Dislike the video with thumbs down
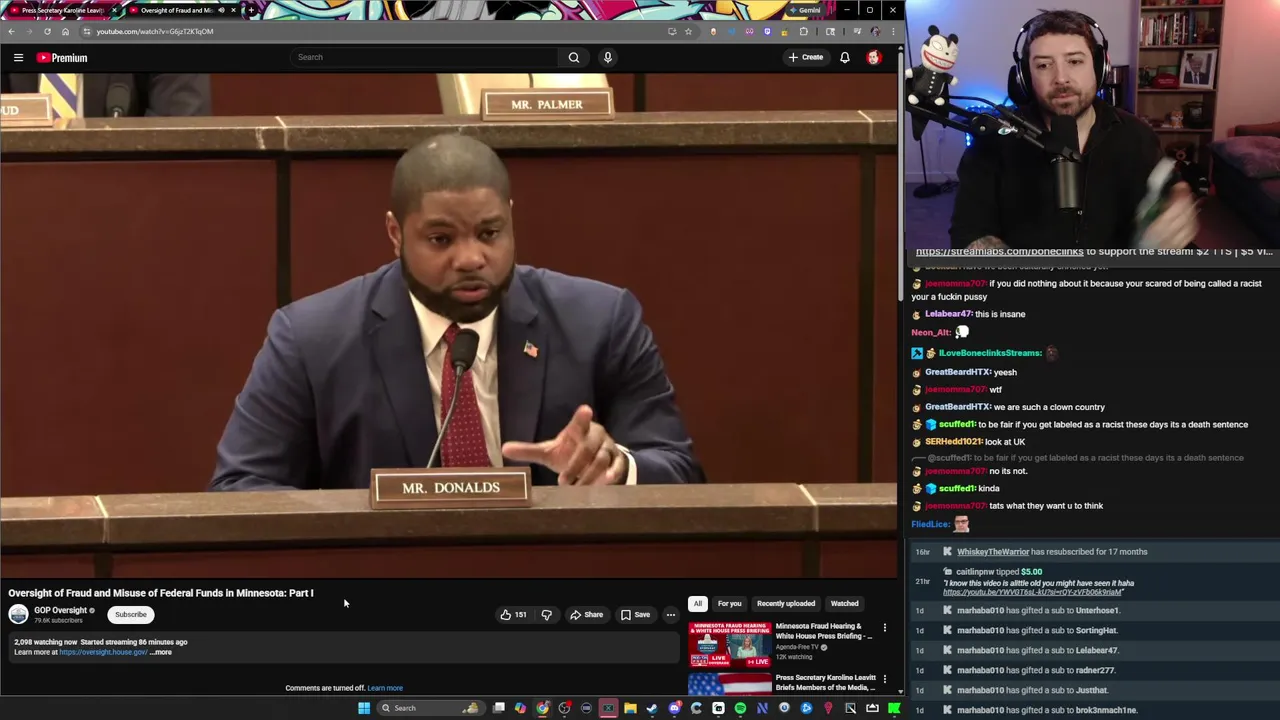 click(546, 614)
